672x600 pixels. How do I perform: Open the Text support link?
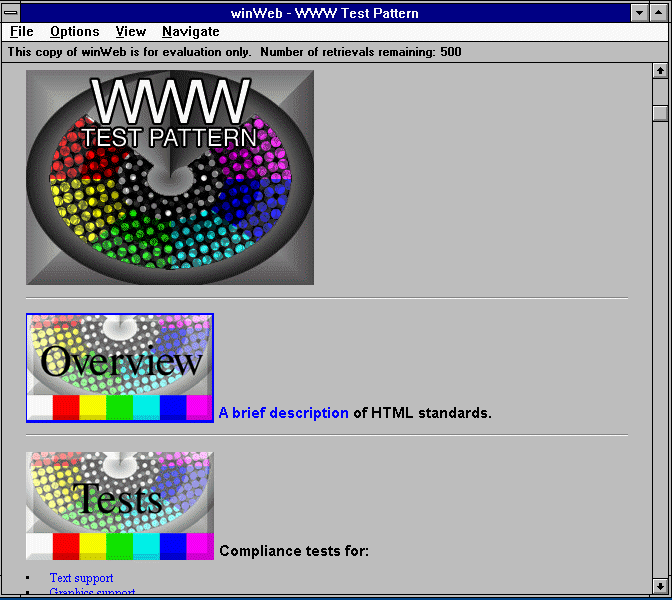[82, 578]
